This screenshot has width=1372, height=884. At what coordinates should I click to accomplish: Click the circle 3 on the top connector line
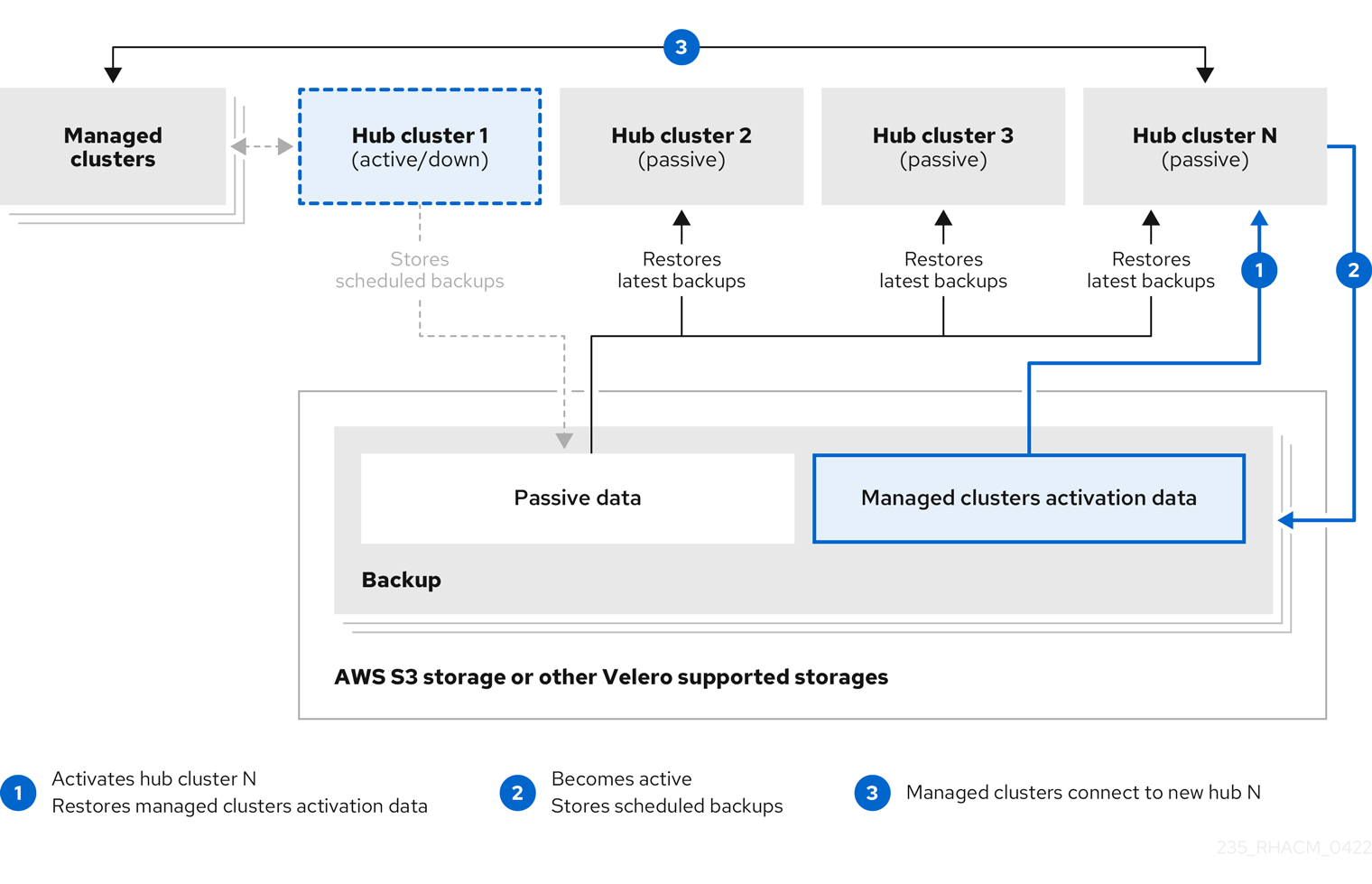click(681, 47)
